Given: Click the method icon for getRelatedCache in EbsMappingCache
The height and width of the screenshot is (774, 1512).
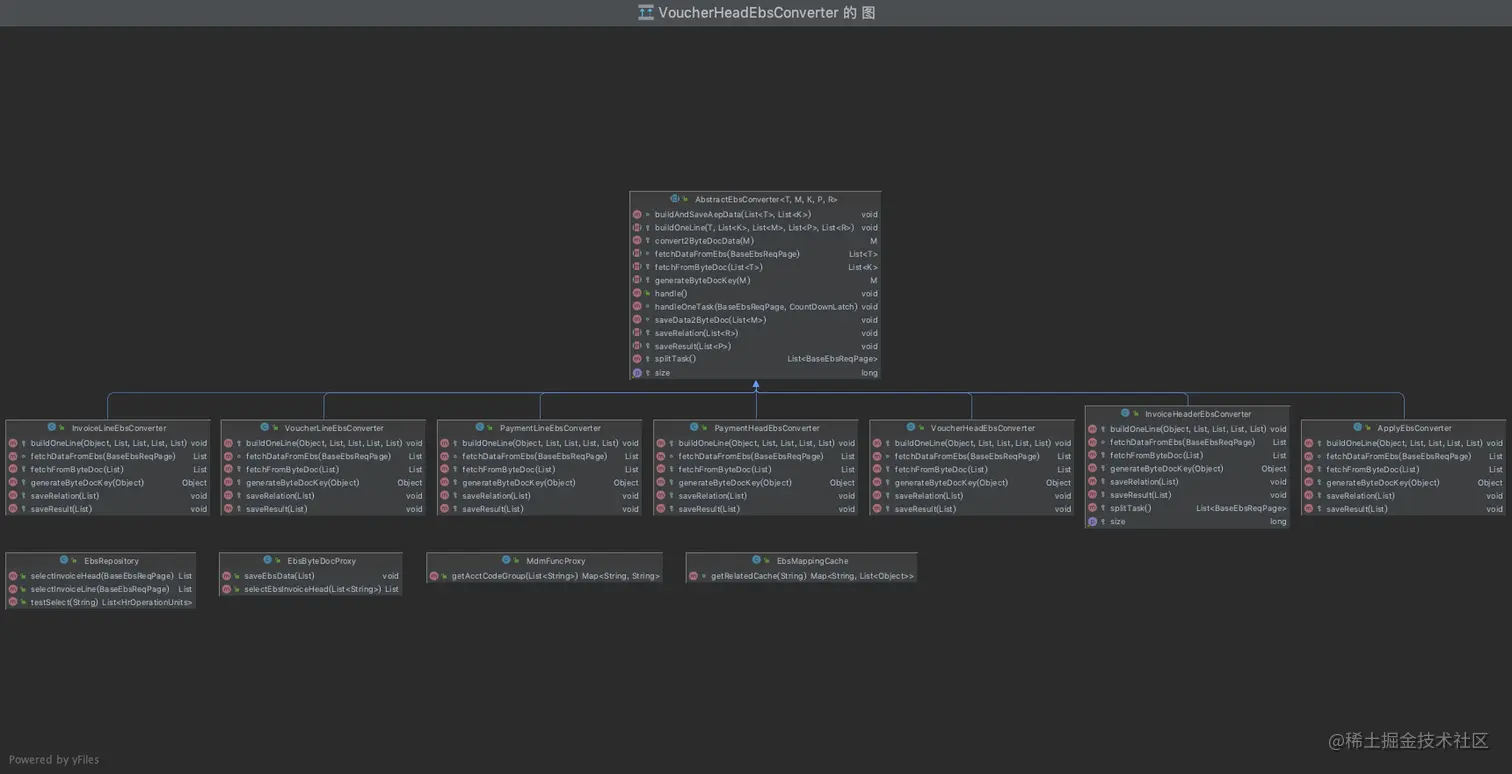Looking at the screenshot, I should pos(693,576).
